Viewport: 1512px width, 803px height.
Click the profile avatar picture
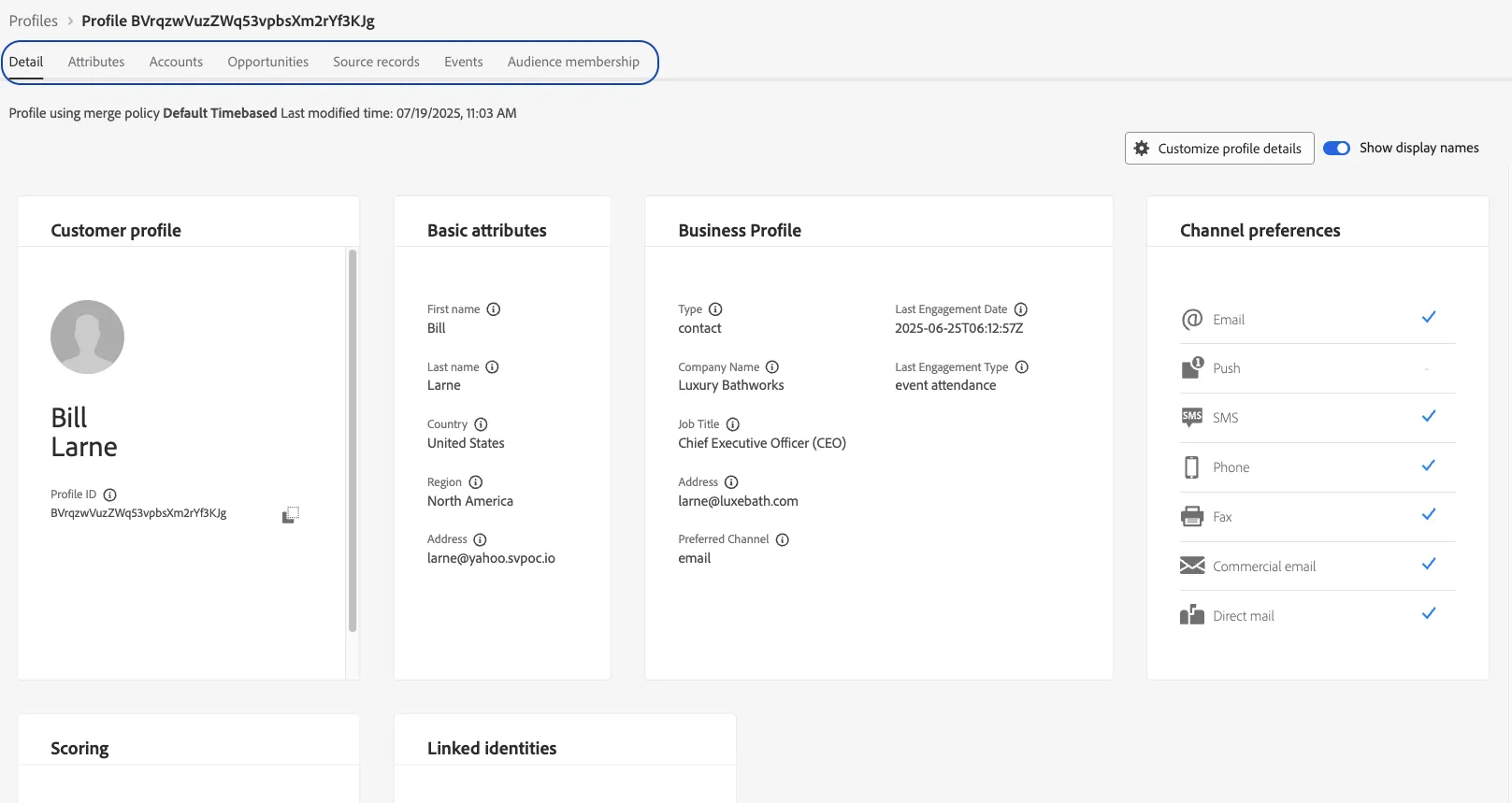tap(87, 337)
